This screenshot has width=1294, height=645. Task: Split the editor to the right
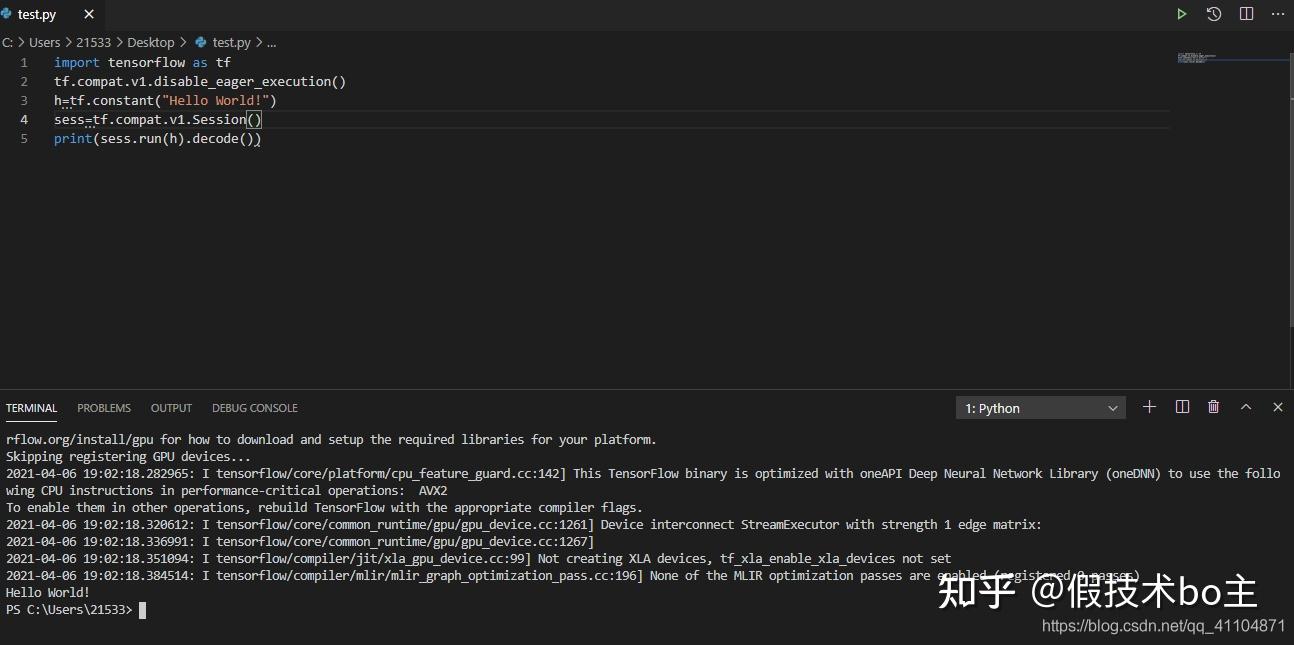(x=1246, y=14)
